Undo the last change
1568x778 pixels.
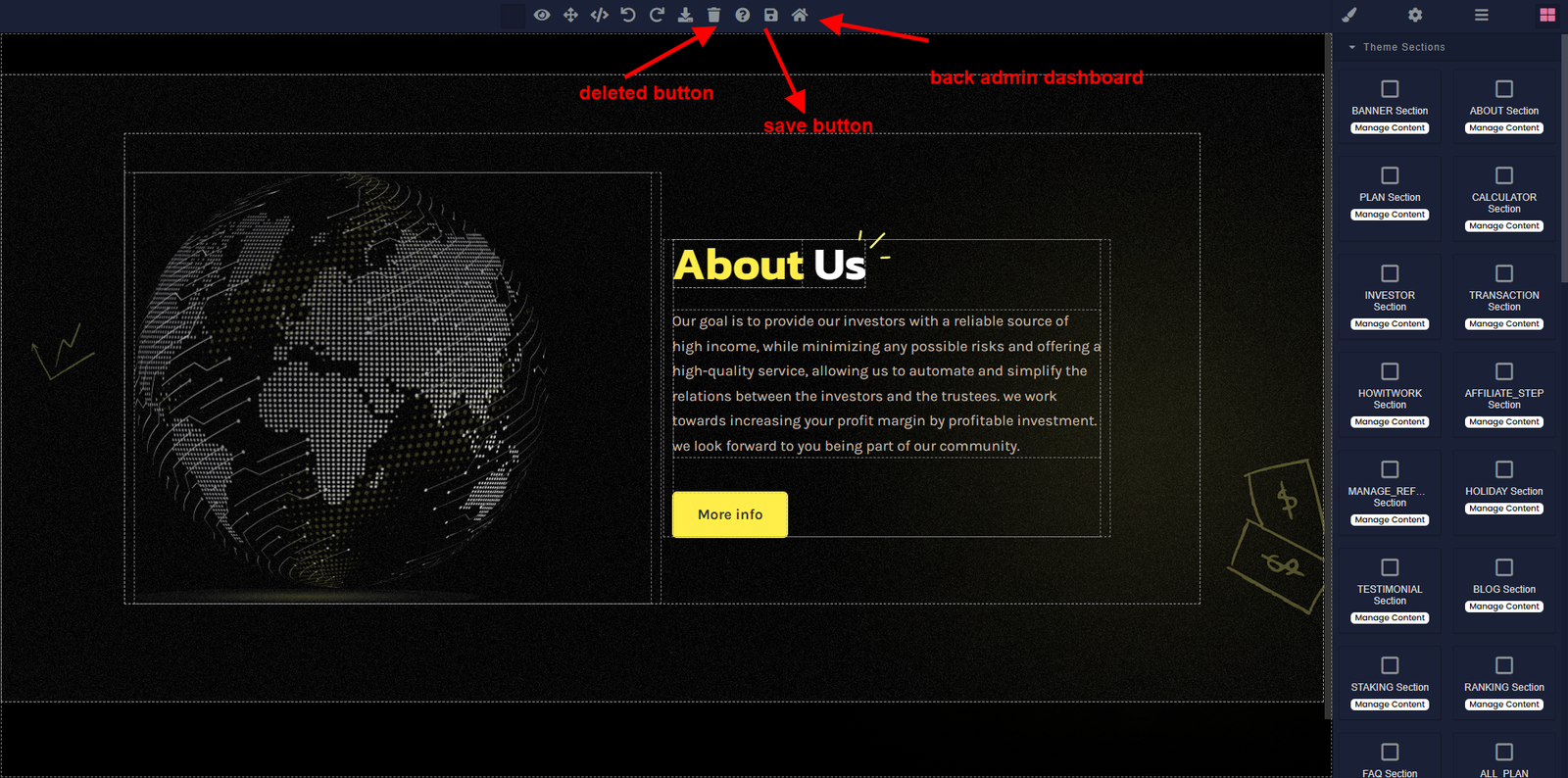coord(628,15)
